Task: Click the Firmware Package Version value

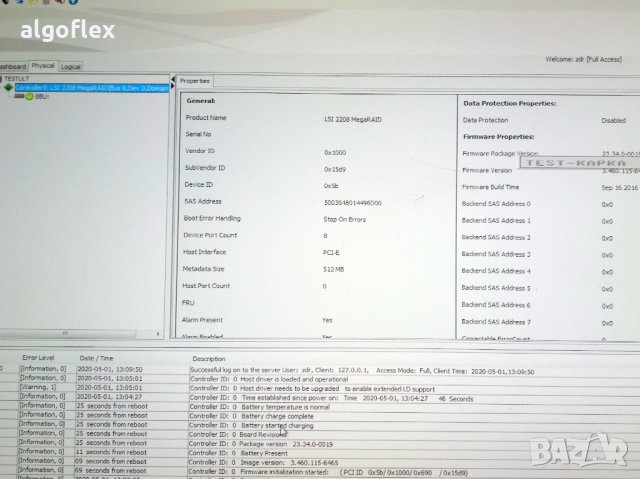Action: tap(620, 153)
